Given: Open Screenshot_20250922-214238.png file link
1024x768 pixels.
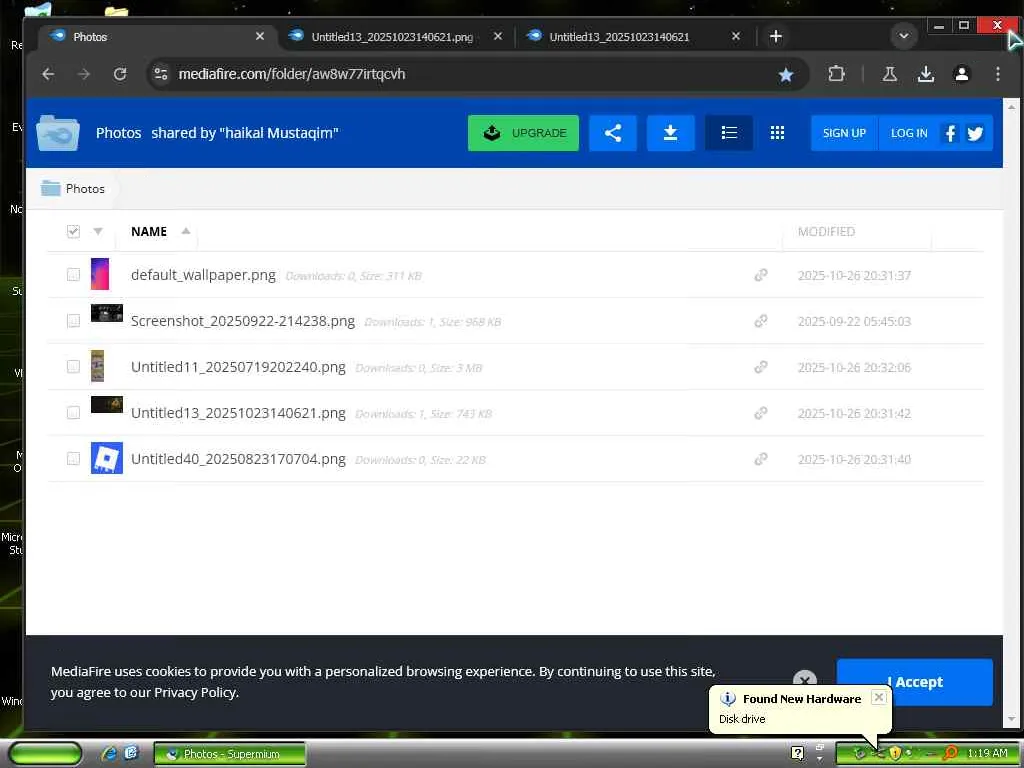Looking at the screenshot, I should 242,321.
